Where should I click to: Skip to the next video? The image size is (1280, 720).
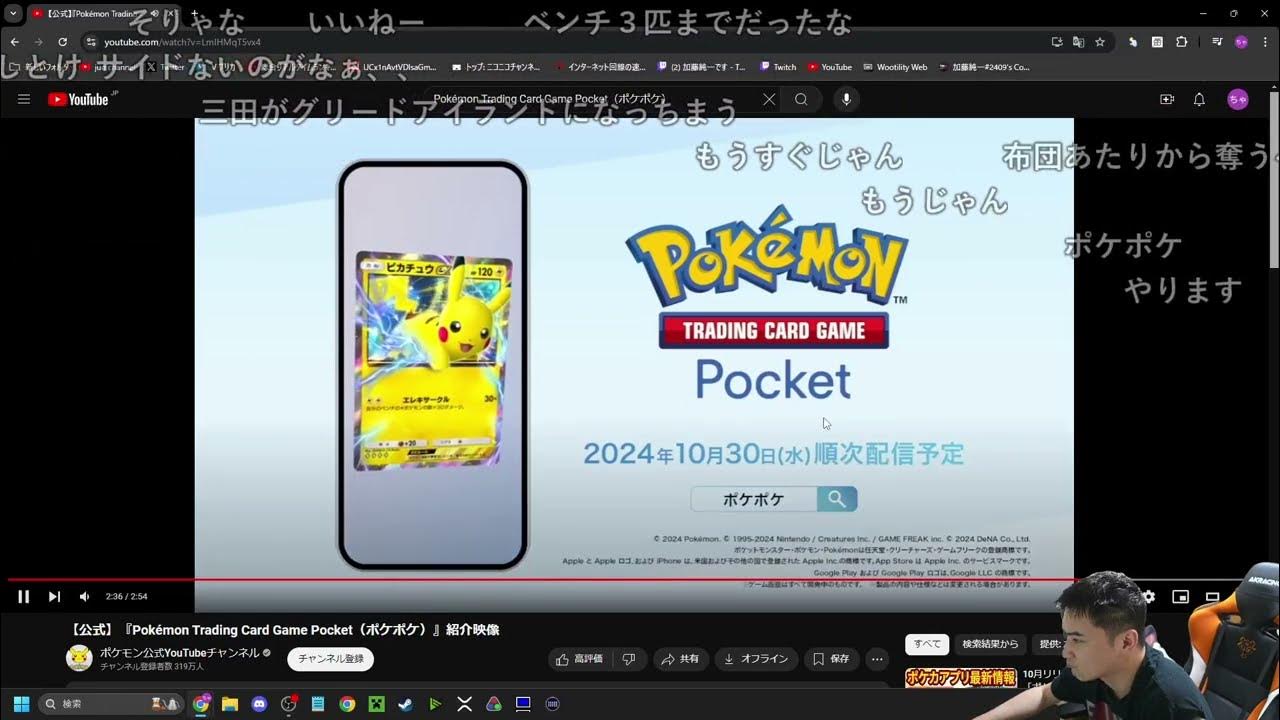[54, 597]
